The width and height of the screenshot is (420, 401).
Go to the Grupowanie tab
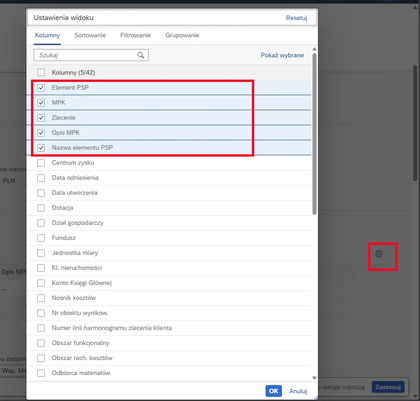(182, 35)
